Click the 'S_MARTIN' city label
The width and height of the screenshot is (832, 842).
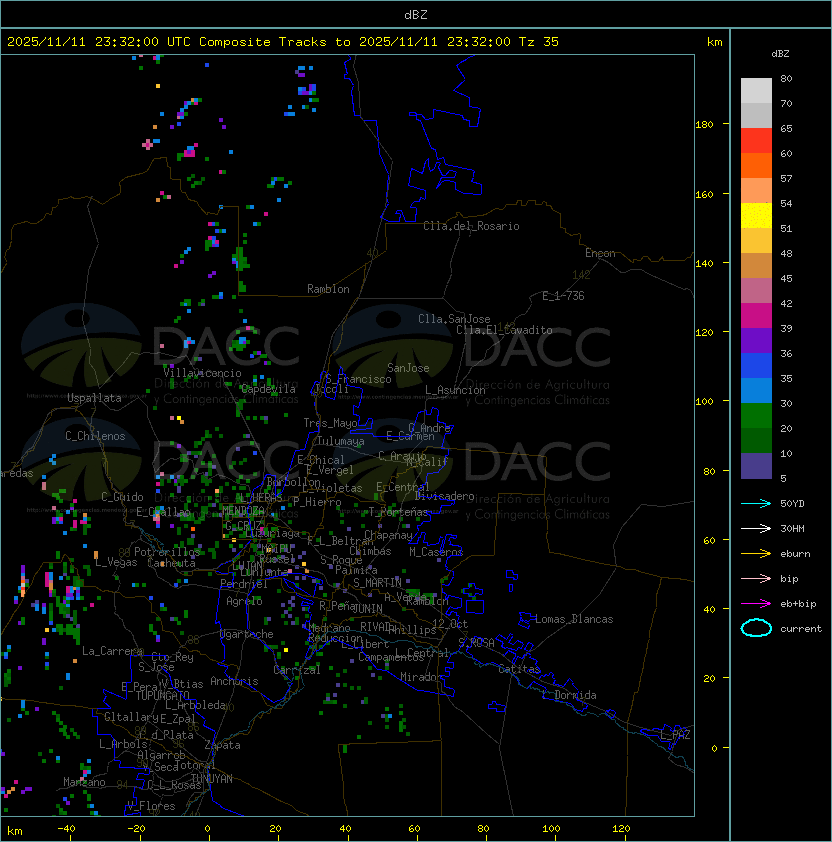tap(378, 583)
